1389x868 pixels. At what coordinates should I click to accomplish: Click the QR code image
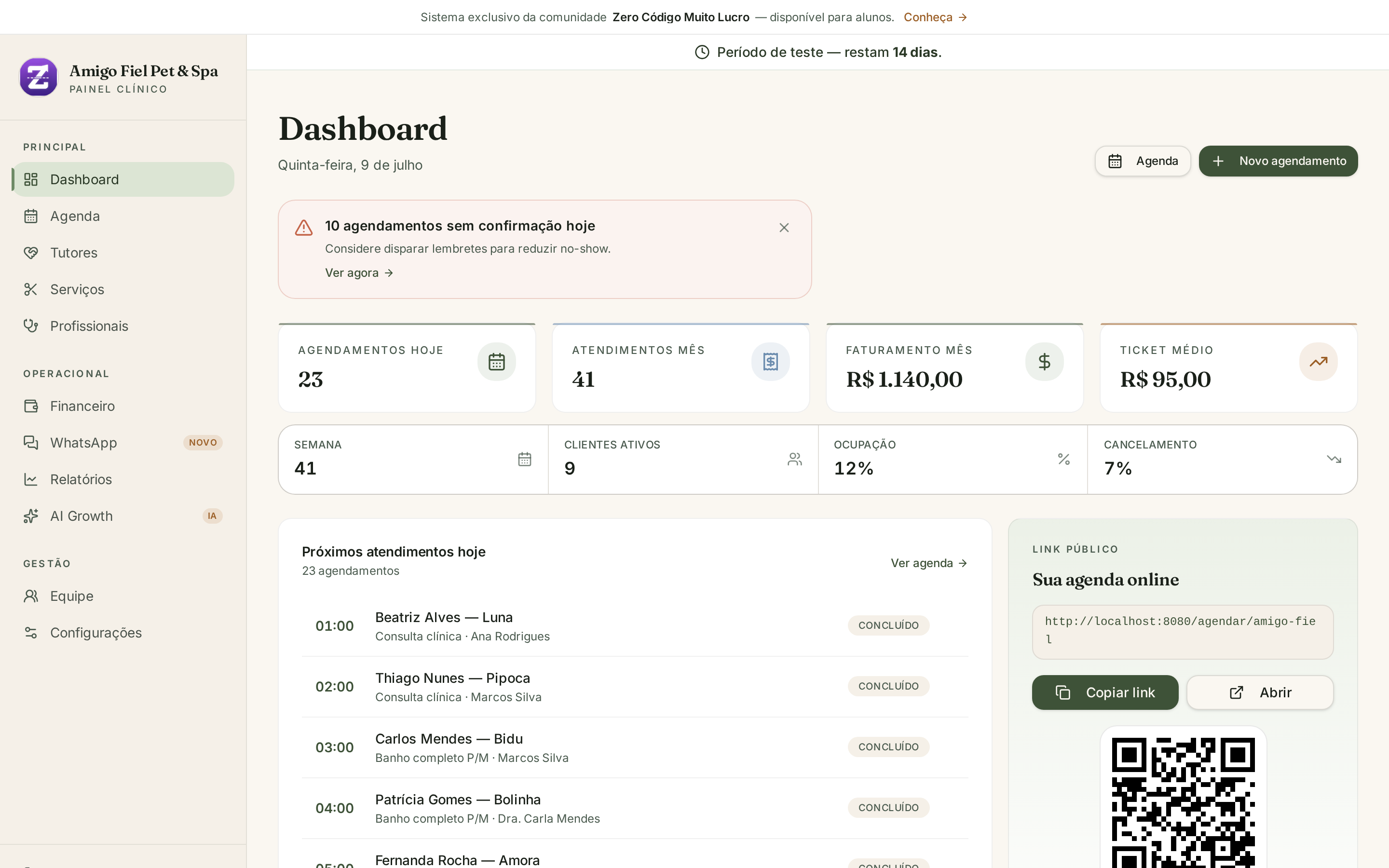pos(1184,802)
